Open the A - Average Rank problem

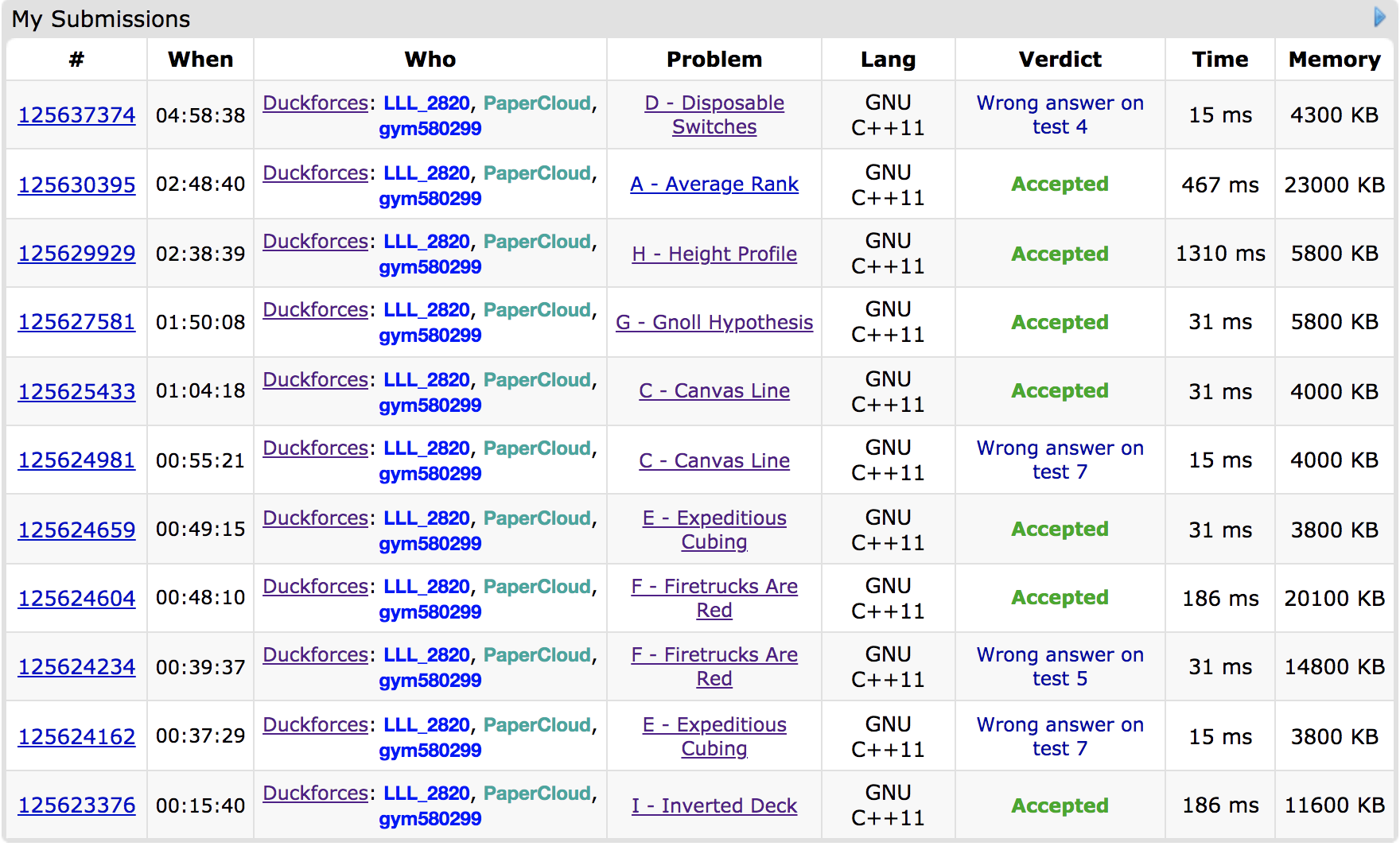click(714, 184)
